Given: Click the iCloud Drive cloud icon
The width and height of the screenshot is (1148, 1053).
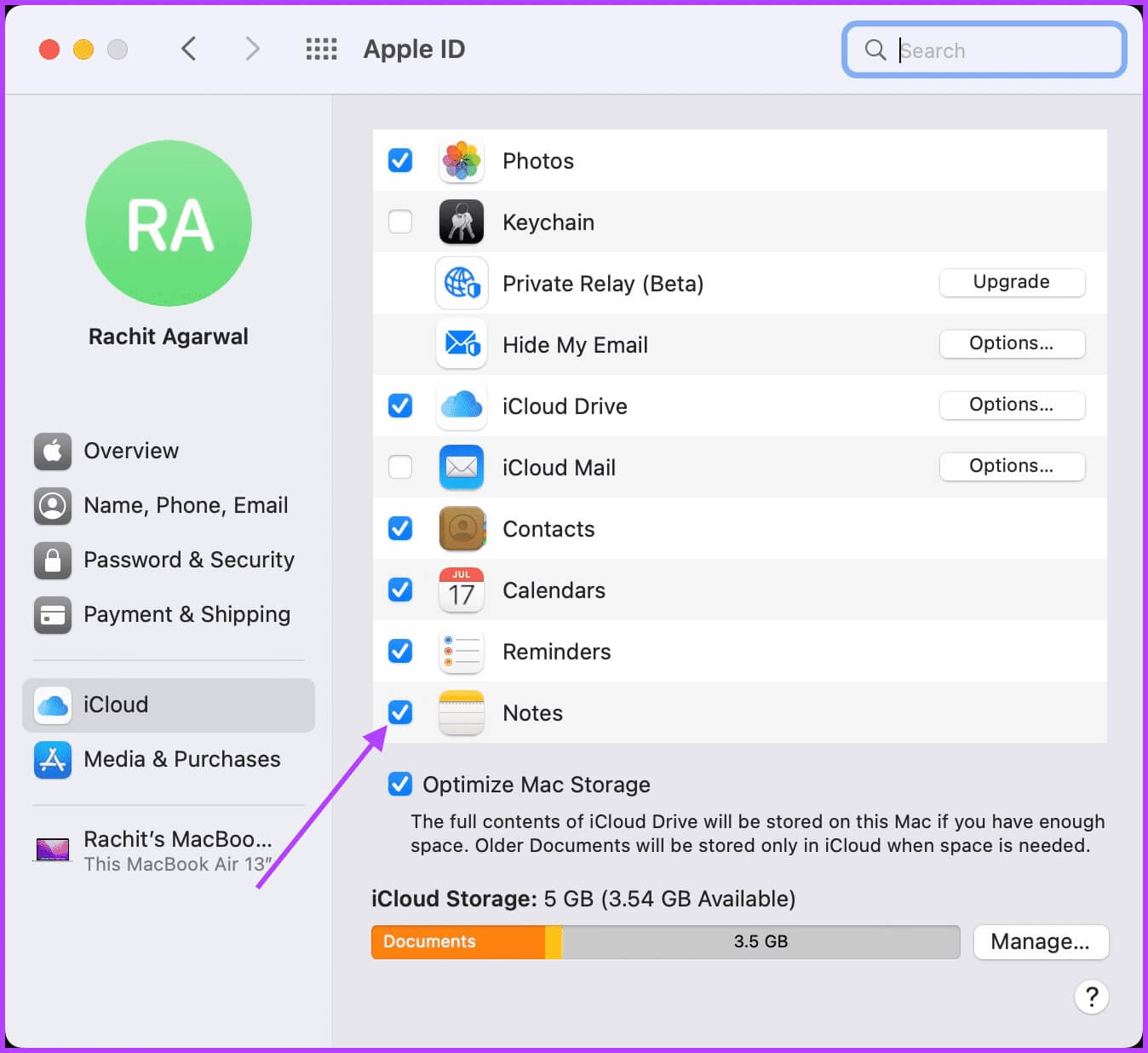Looking at the screenshot, I should tap(462, 406).
